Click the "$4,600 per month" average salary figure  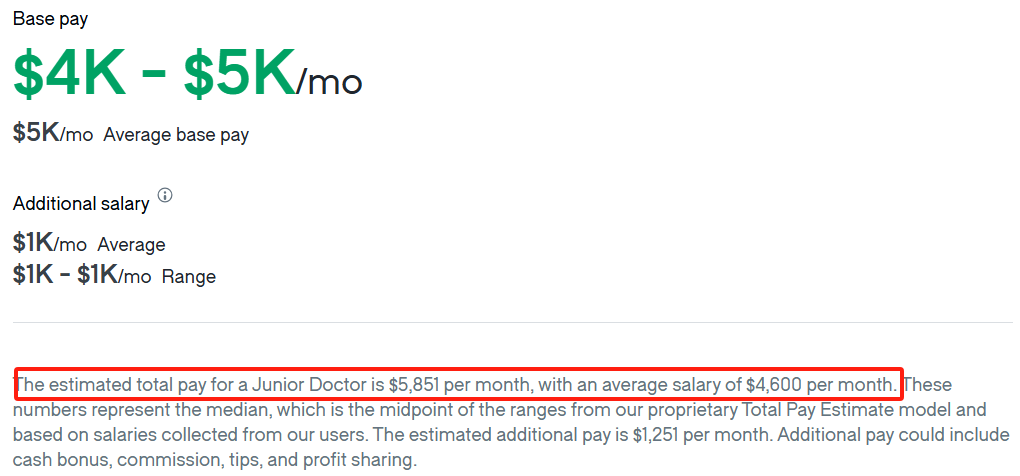[820, 385]
